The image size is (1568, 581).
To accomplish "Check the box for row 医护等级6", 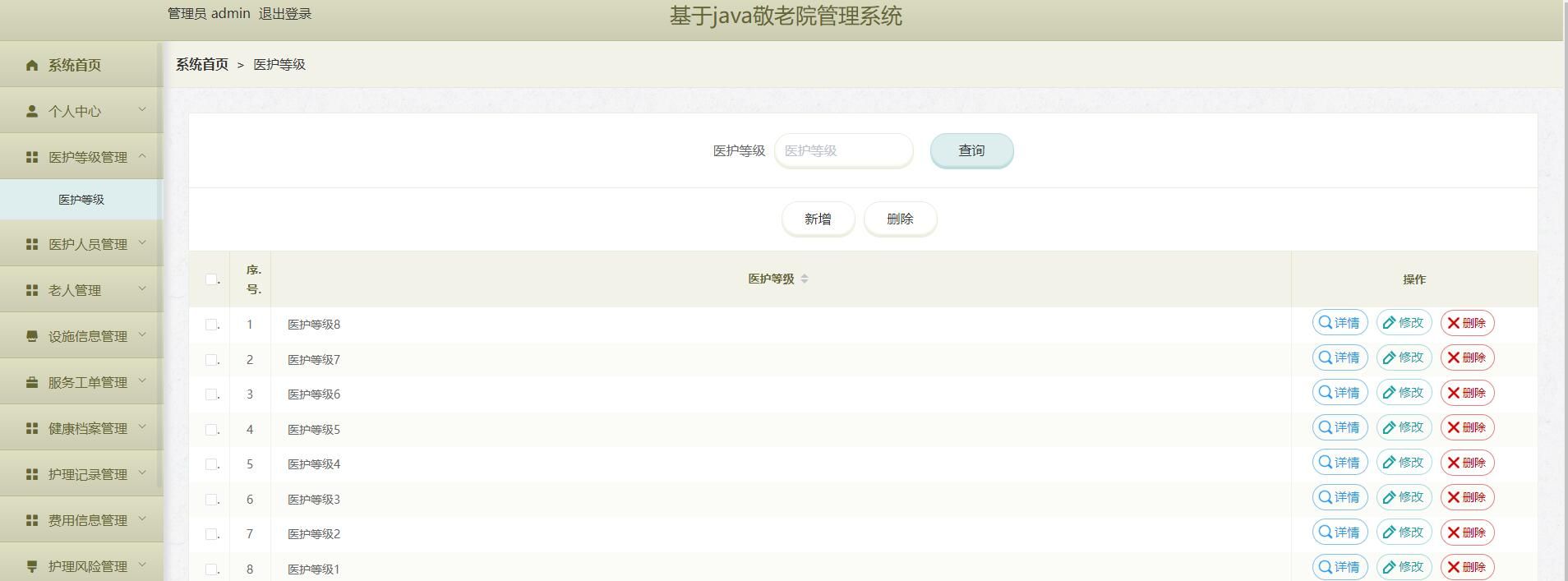I will [211, 394].
